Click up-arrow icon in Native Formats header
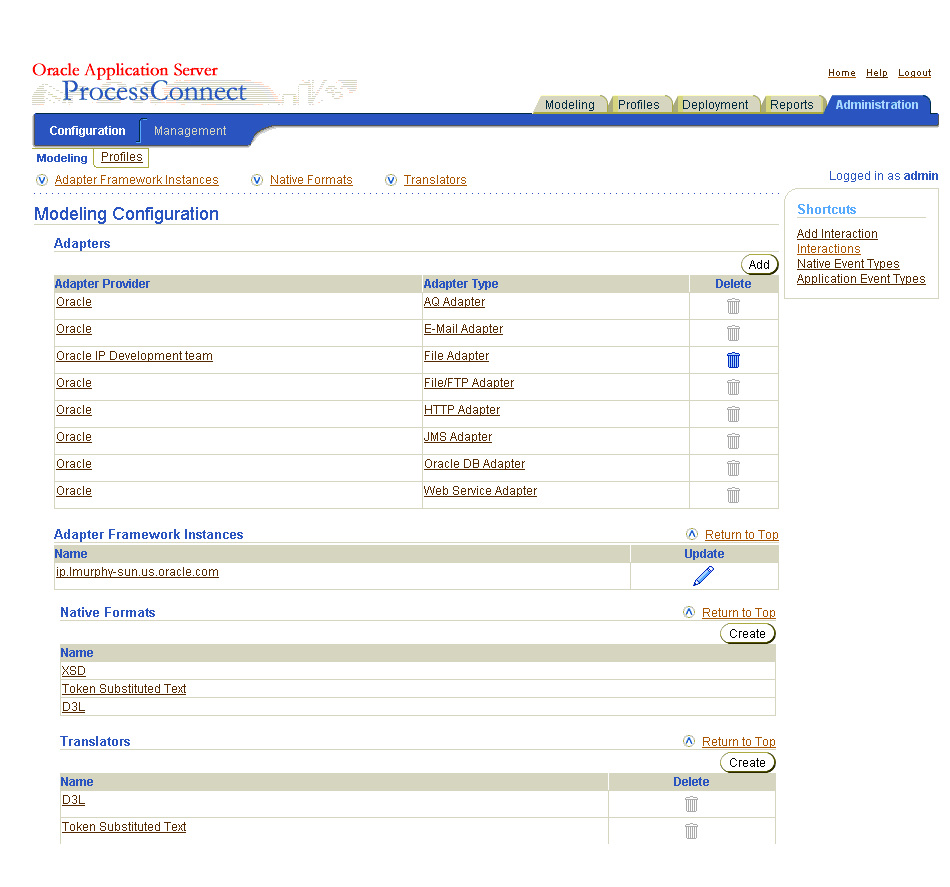Image resolution: width=950 pixels, height=887 pixels. tap(689, 612)
